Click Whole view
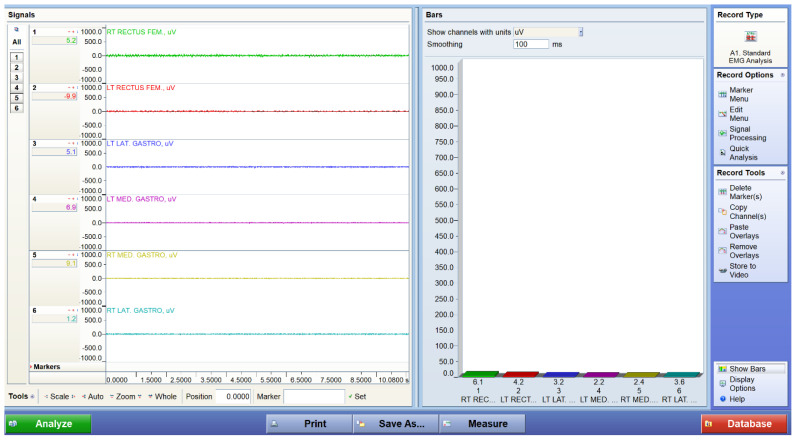This screenshot has width=796, height=440. [x=162, y=396]
